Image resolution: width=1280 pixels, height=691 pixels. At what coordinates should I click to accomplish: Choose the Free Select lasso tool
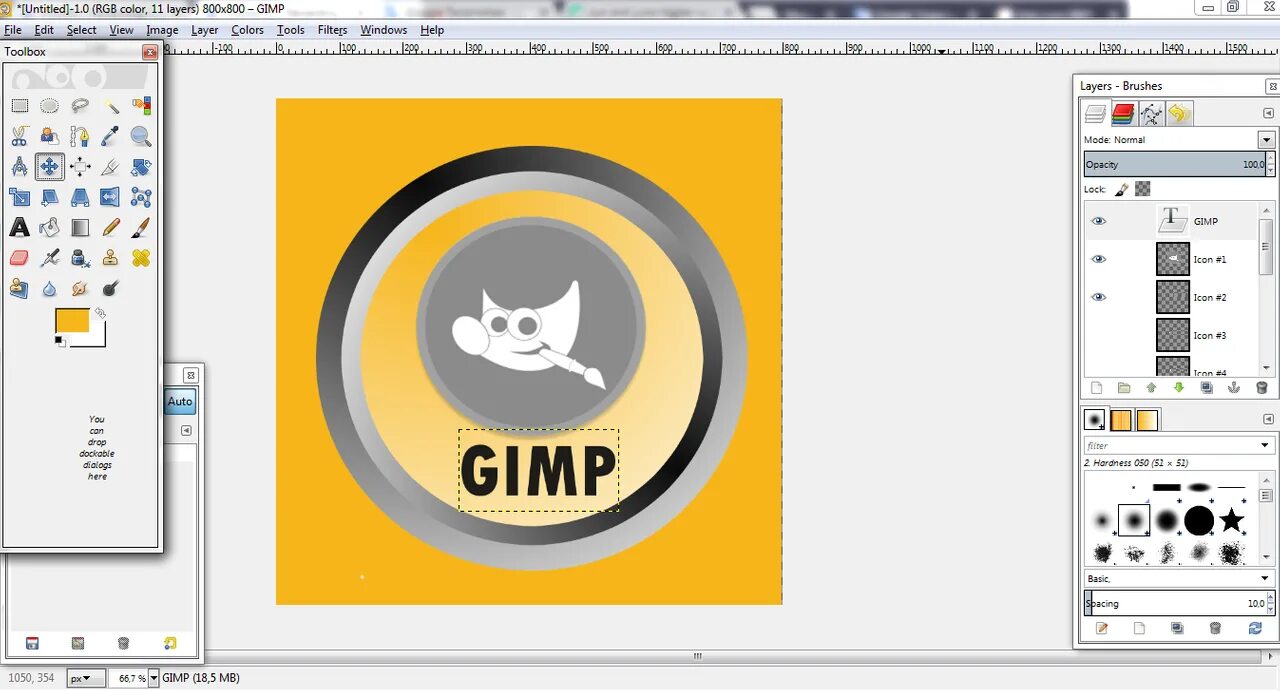pyautogui.click(x=80, y=106)
